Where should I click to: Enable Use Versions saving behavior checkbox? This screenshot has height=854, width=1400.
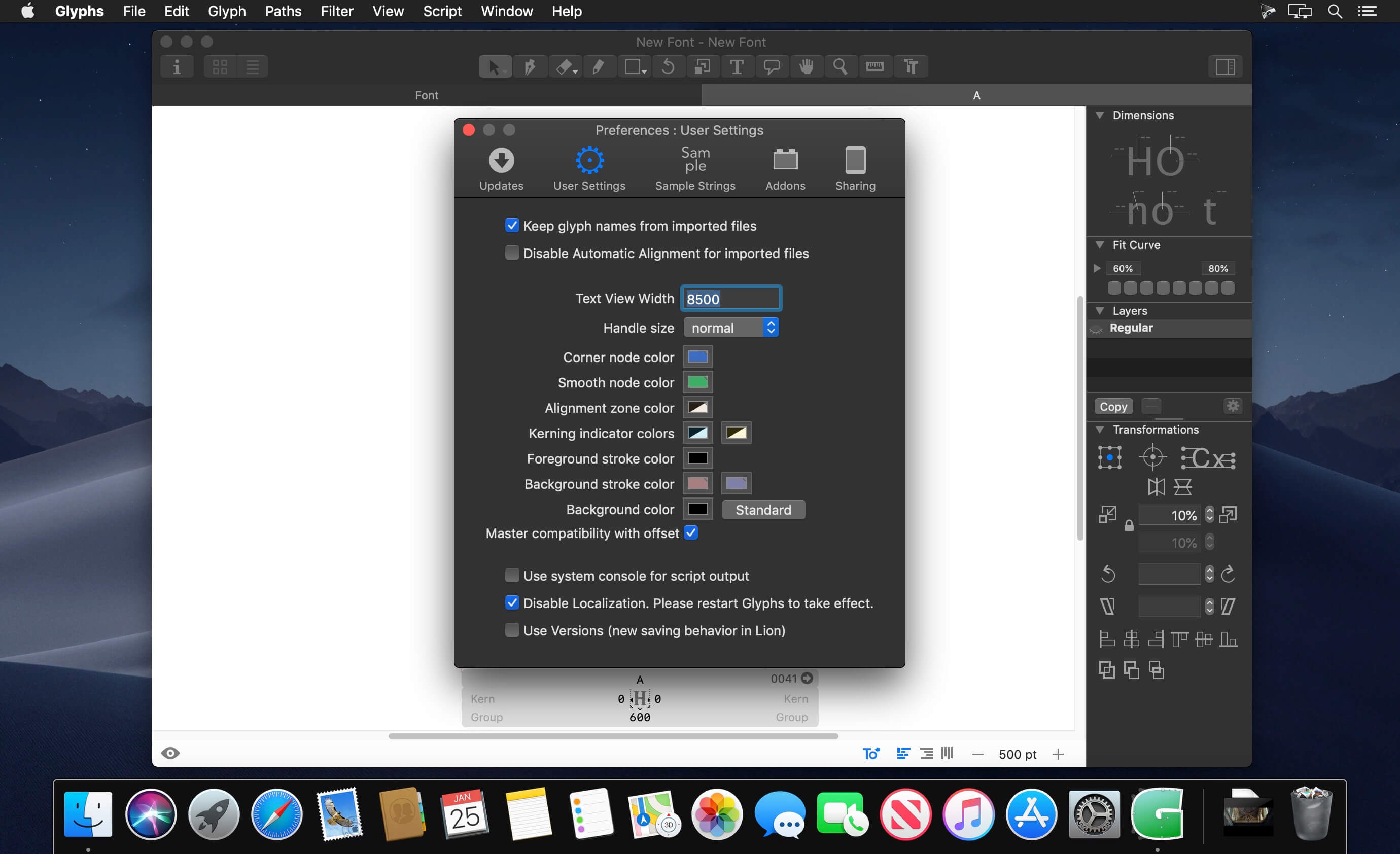[x=512, y=630]
